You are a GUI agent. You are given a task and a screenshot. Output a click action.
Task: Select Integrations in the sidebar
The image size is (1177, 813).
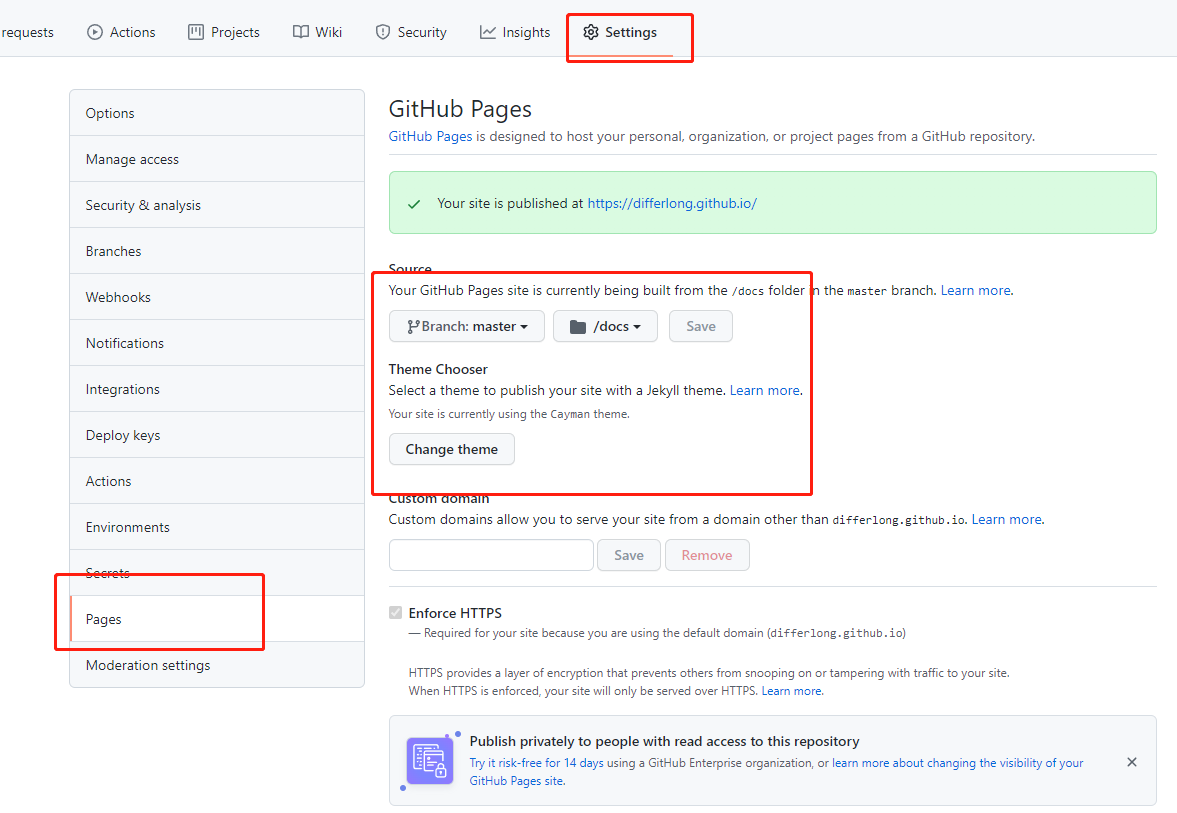[217, 389]
